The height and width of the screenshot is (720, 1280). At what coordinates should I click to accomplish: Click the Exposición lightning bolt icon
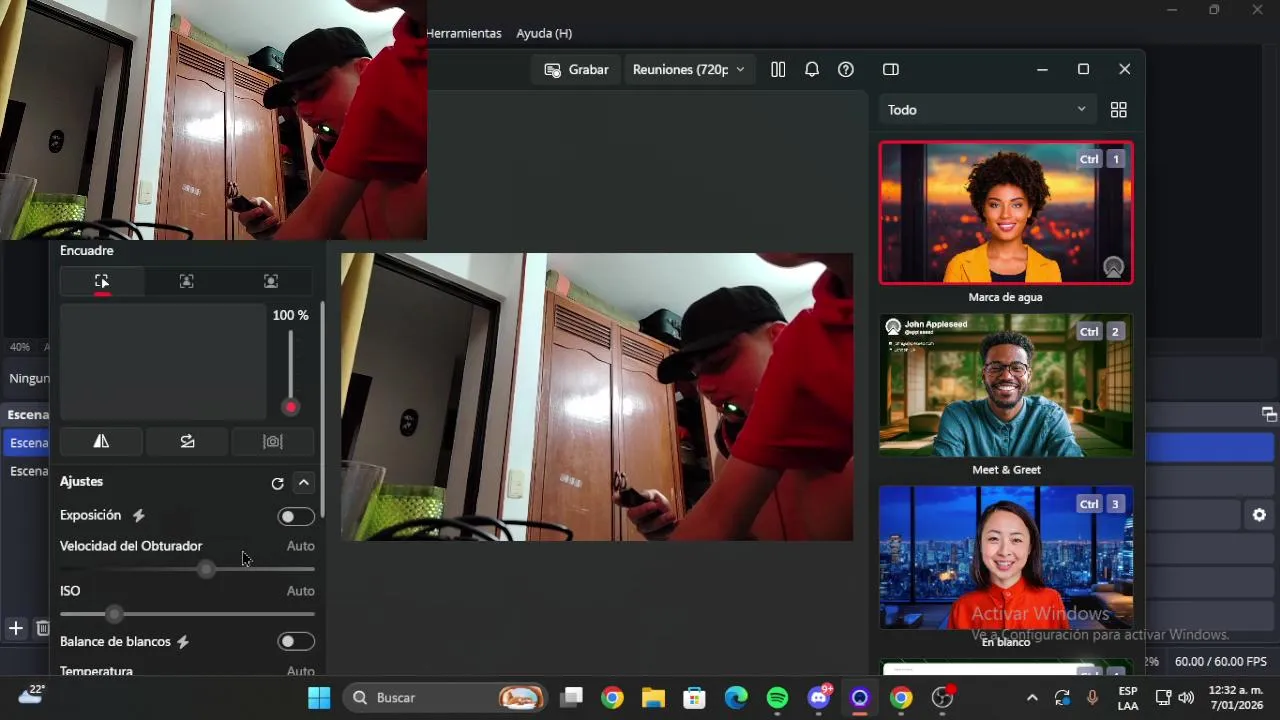point(139,516)
